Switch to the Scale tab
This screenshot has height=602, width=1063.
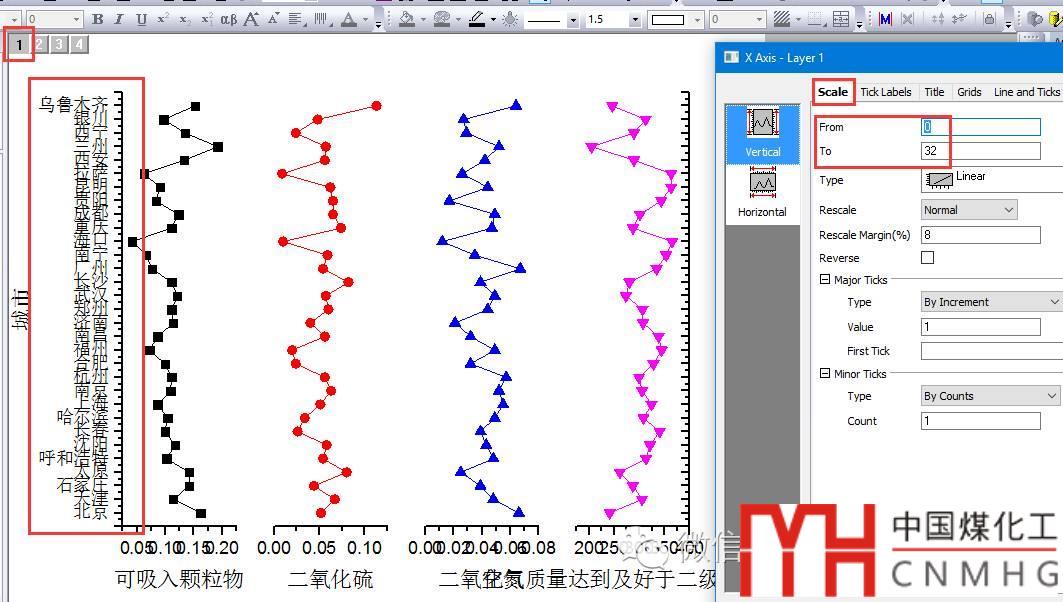click(x=833, y=92)
